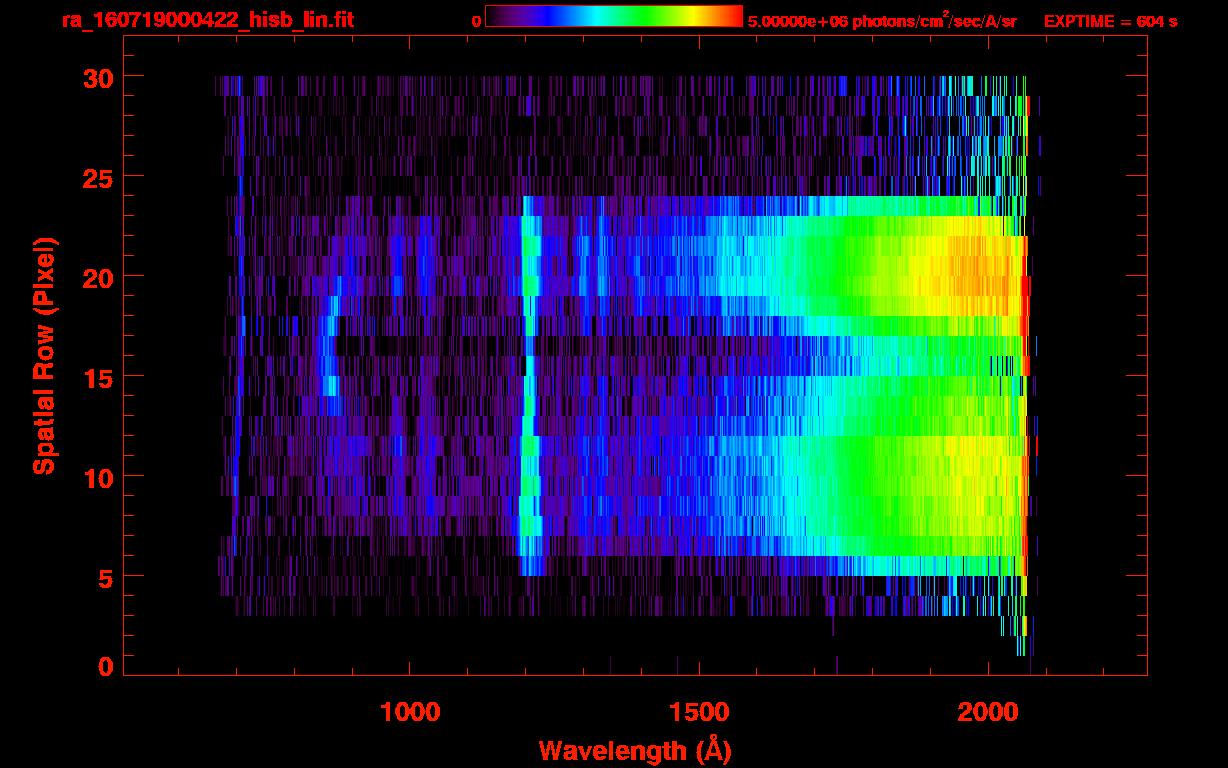The width and height of the screenshot is (1228, 768).
Task: Click the dark purple start of the color bar
Action: coord(495,16)
